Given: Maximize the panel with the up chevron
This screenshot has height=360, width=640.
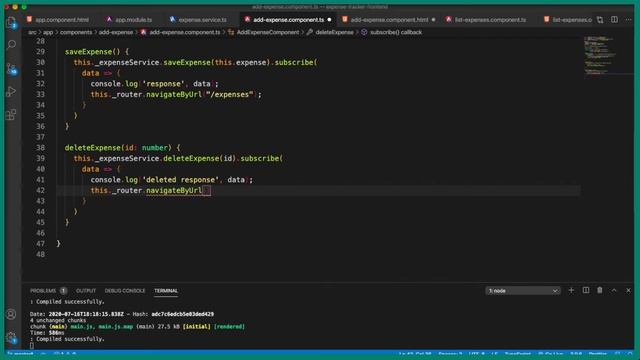Looking at the screenshot, I should [x=614, y=290].
